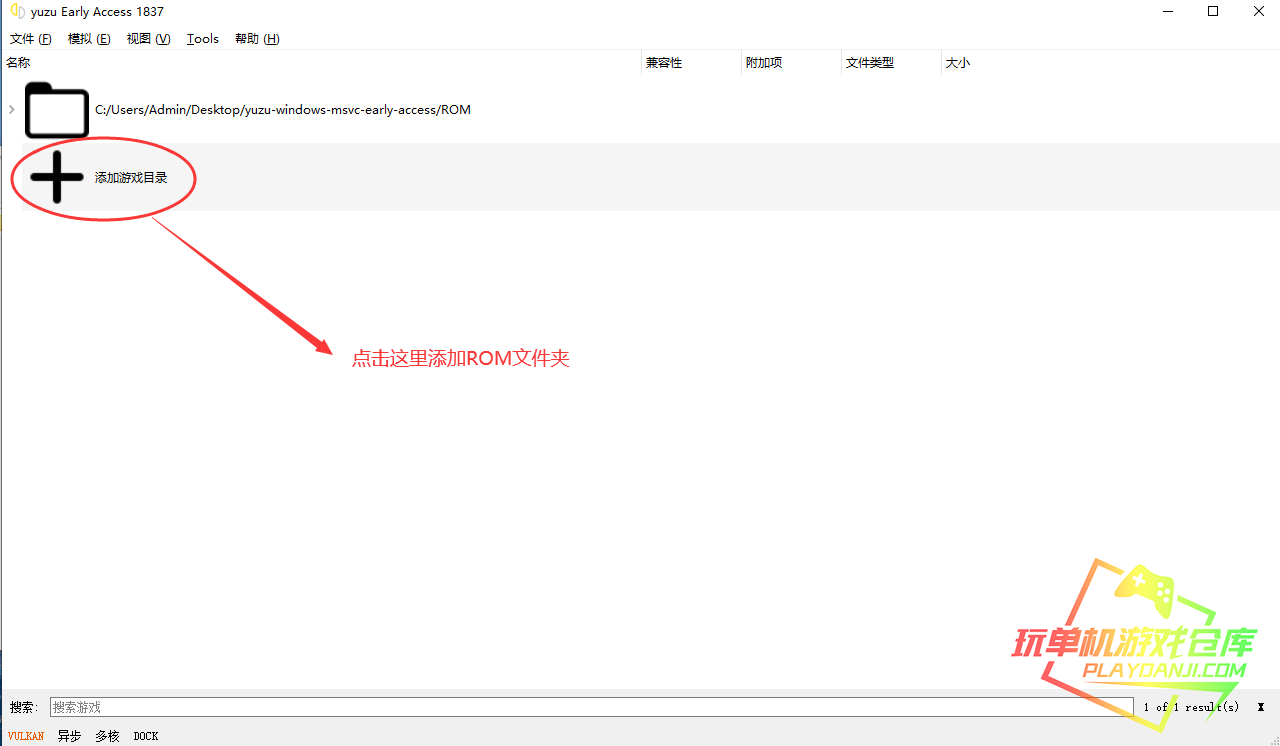This screenshot has height=746, width=1280.
Task: Sort by the 兼容性 column header
Action: [664, 63]
